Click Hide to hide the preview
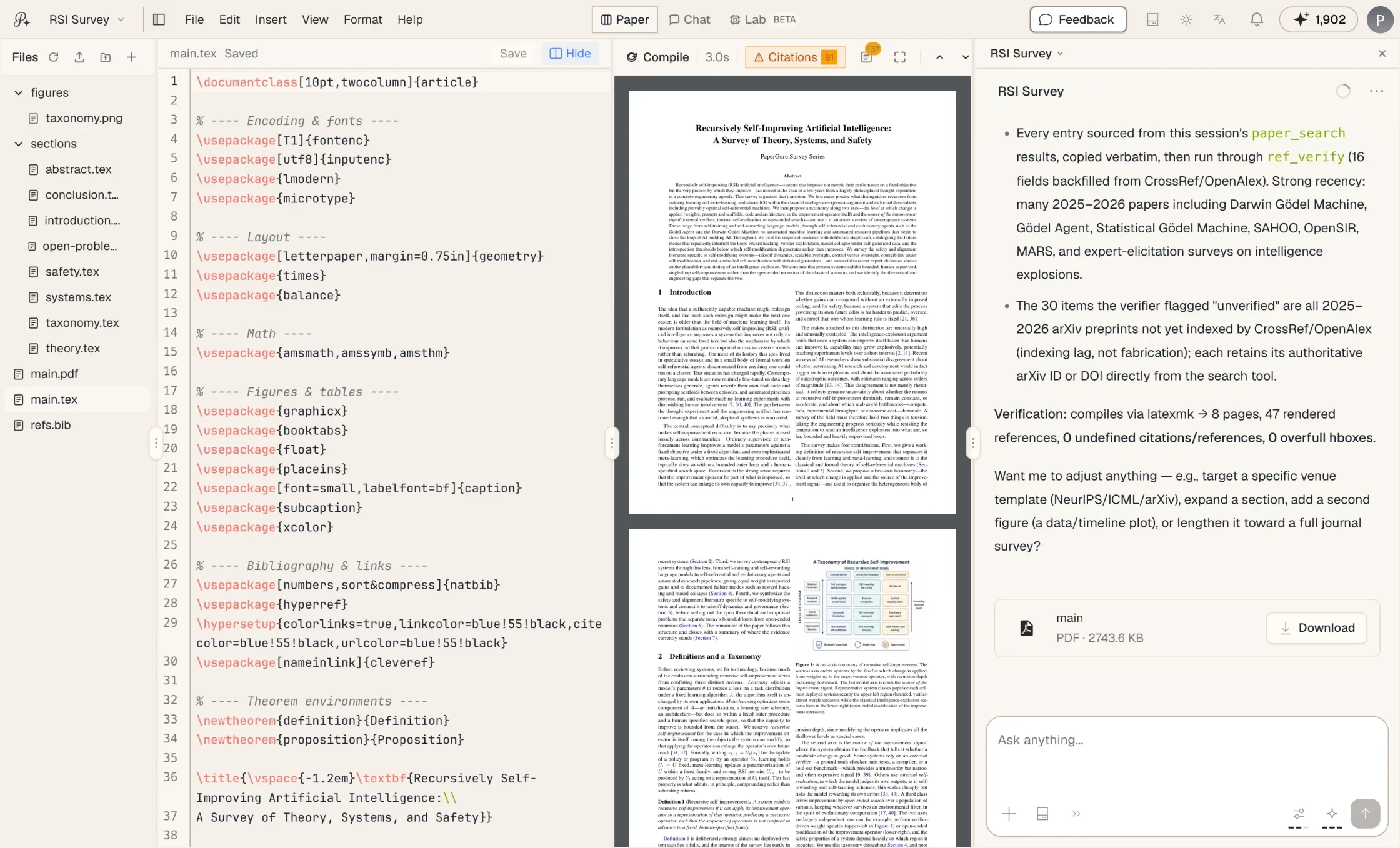The image size is (1400, 848). 570,54
